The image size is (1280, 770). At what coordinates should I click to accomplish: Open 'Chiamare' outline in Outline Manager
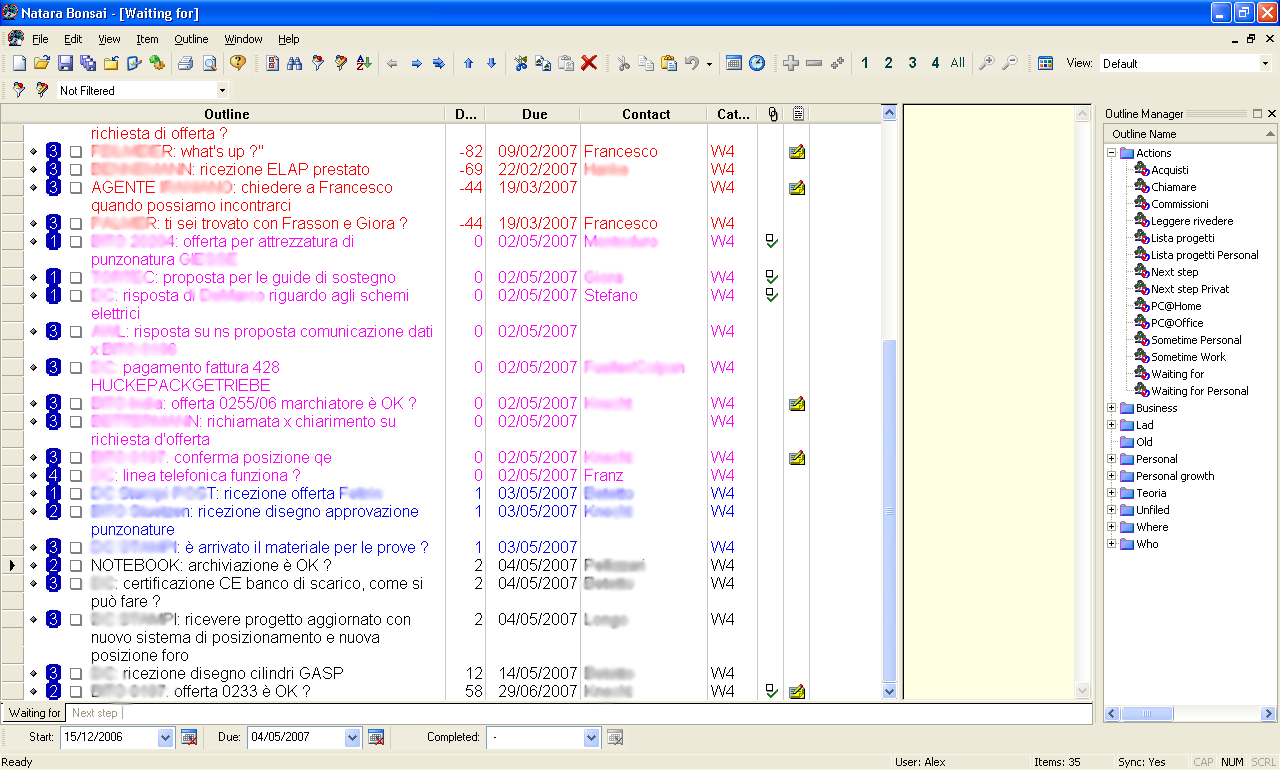[x=1173, y=187]
